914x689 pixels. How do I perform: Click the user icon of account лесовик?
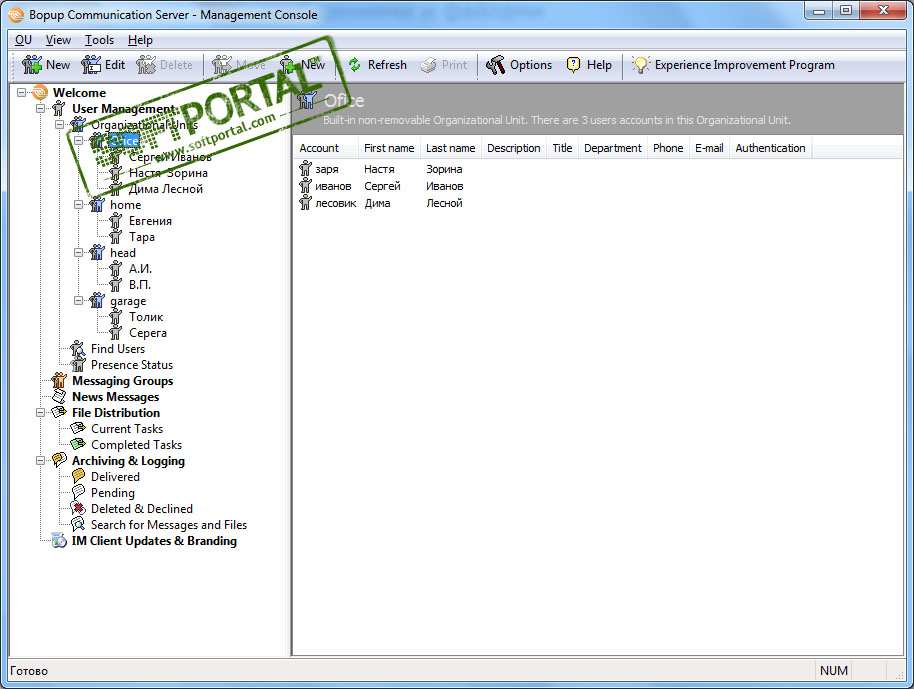tap(305, 203)
